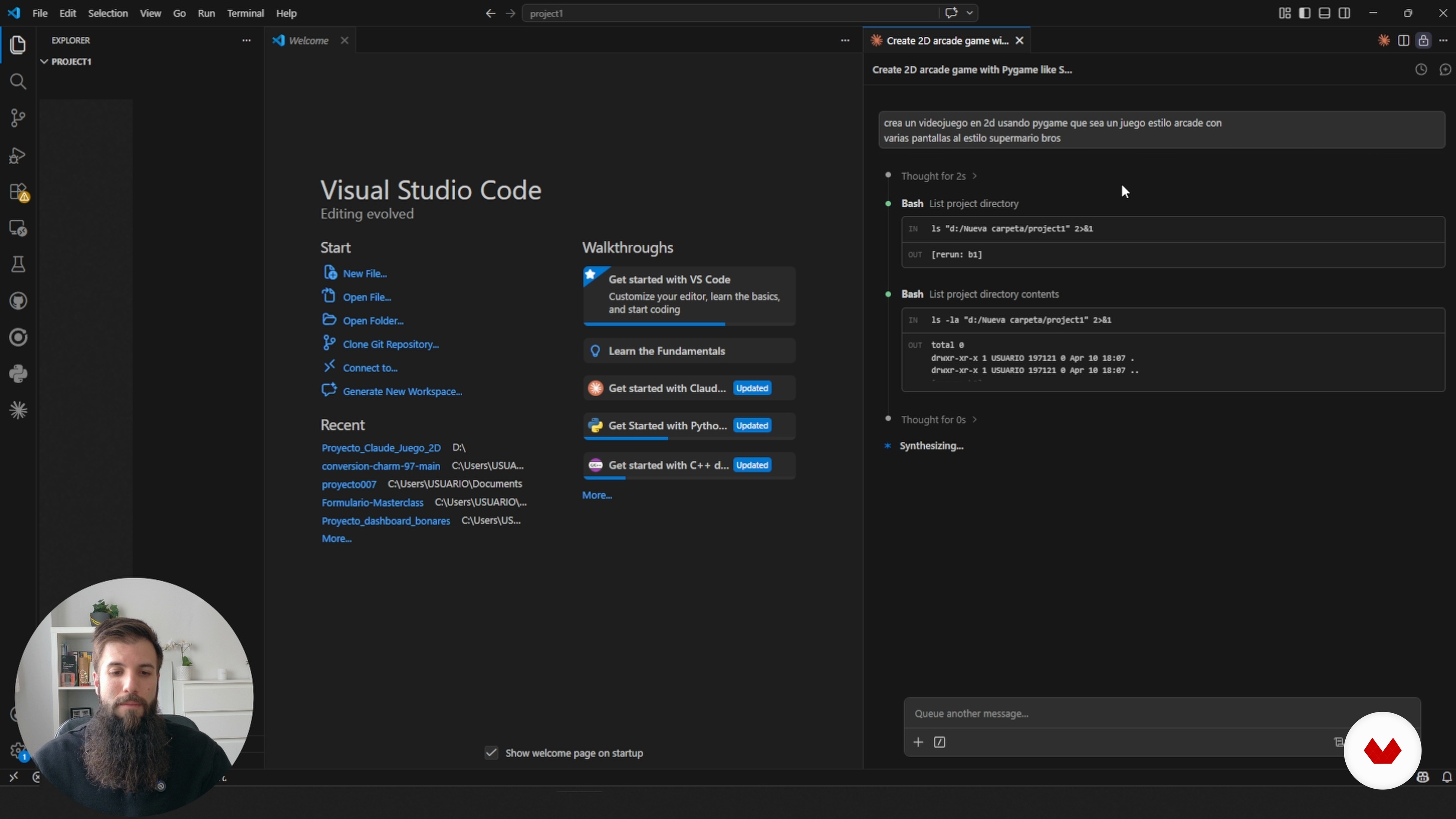
Task: Go forward with navigation arrow
Action: (510, 13)
